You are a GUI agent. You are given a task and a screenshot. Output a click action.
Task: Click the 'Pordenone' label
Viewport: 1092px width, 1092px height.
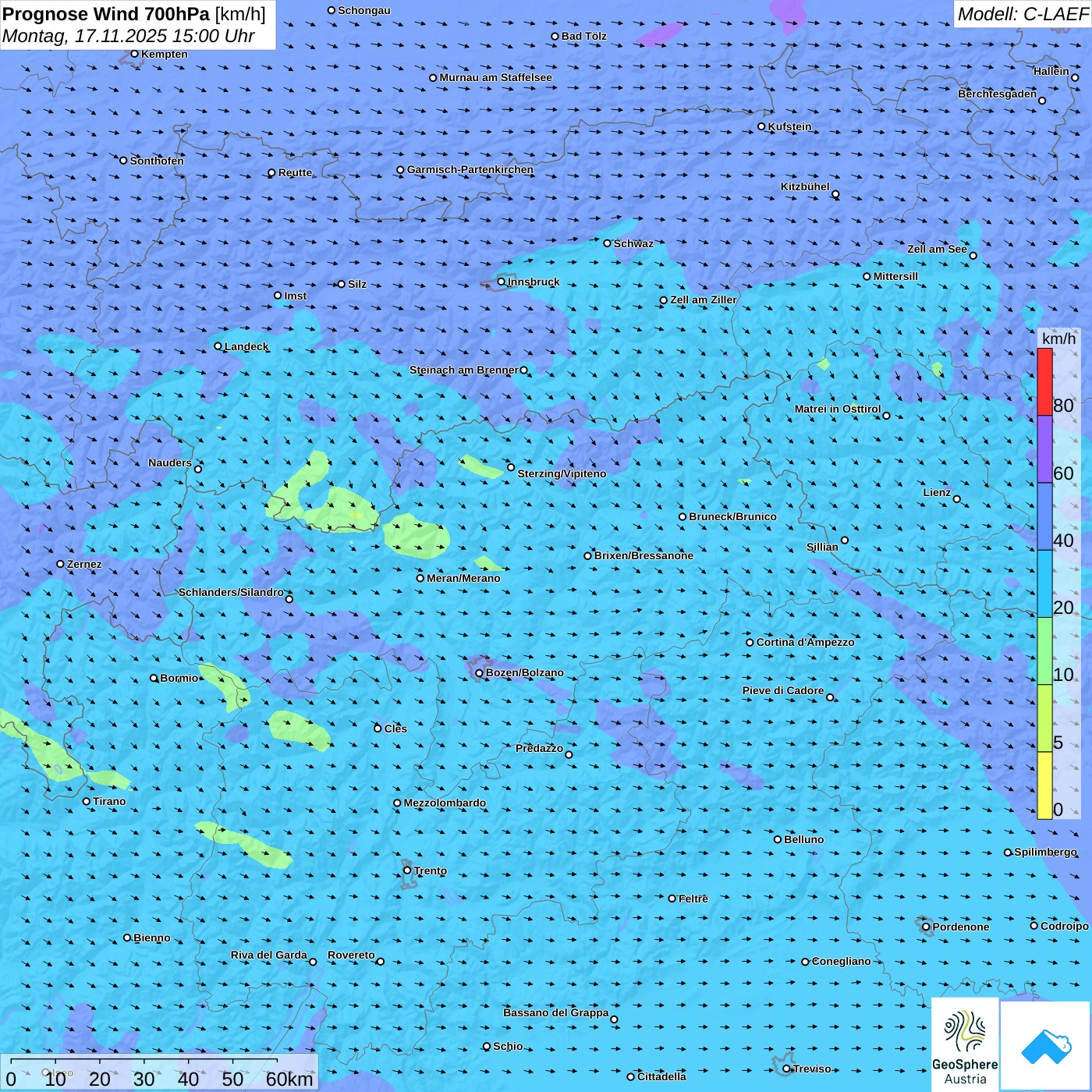click(961, 927)
